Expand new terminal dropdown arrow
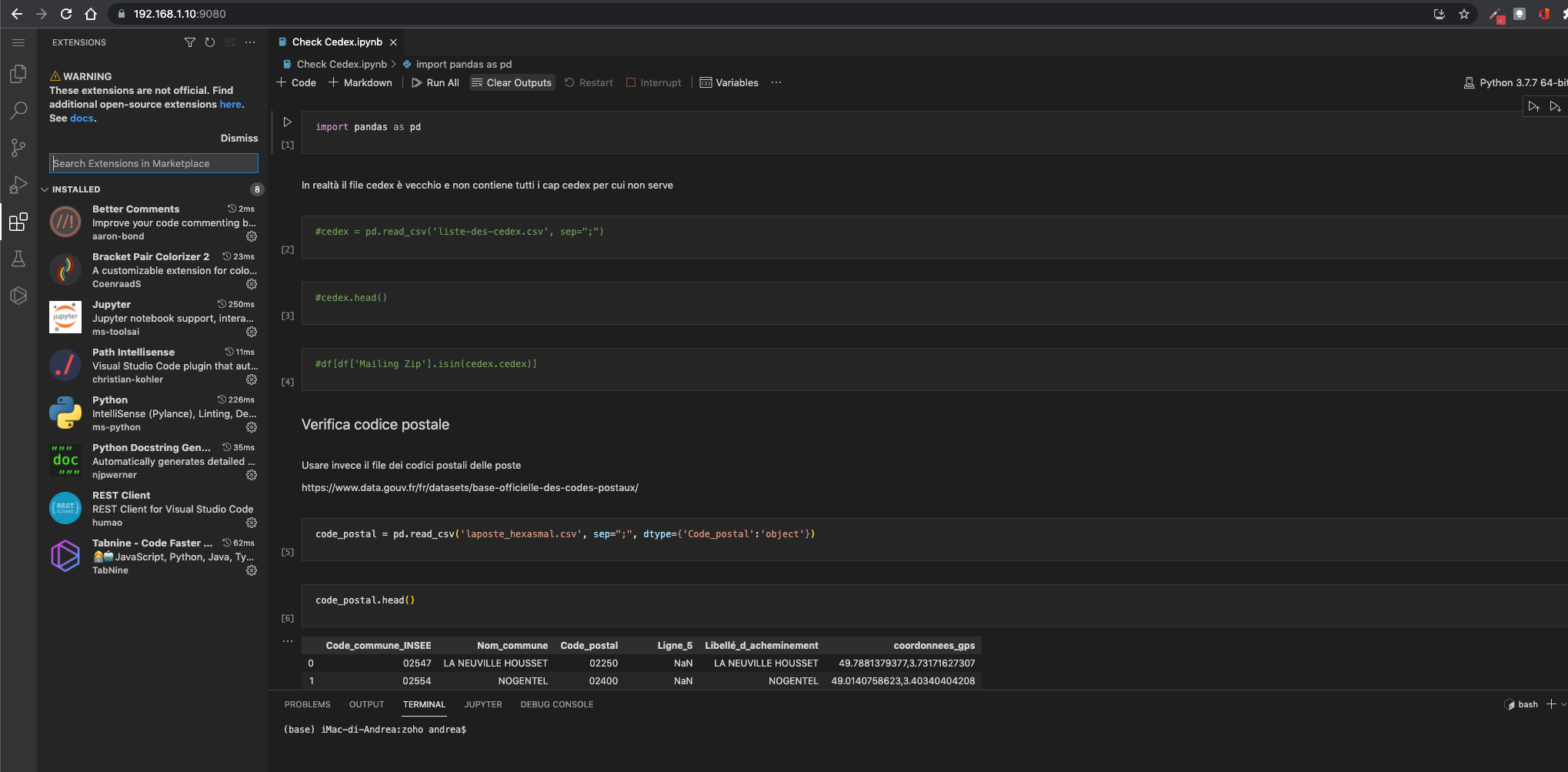The height and width of the screenshot is (772, 1568). point(1563,704)
